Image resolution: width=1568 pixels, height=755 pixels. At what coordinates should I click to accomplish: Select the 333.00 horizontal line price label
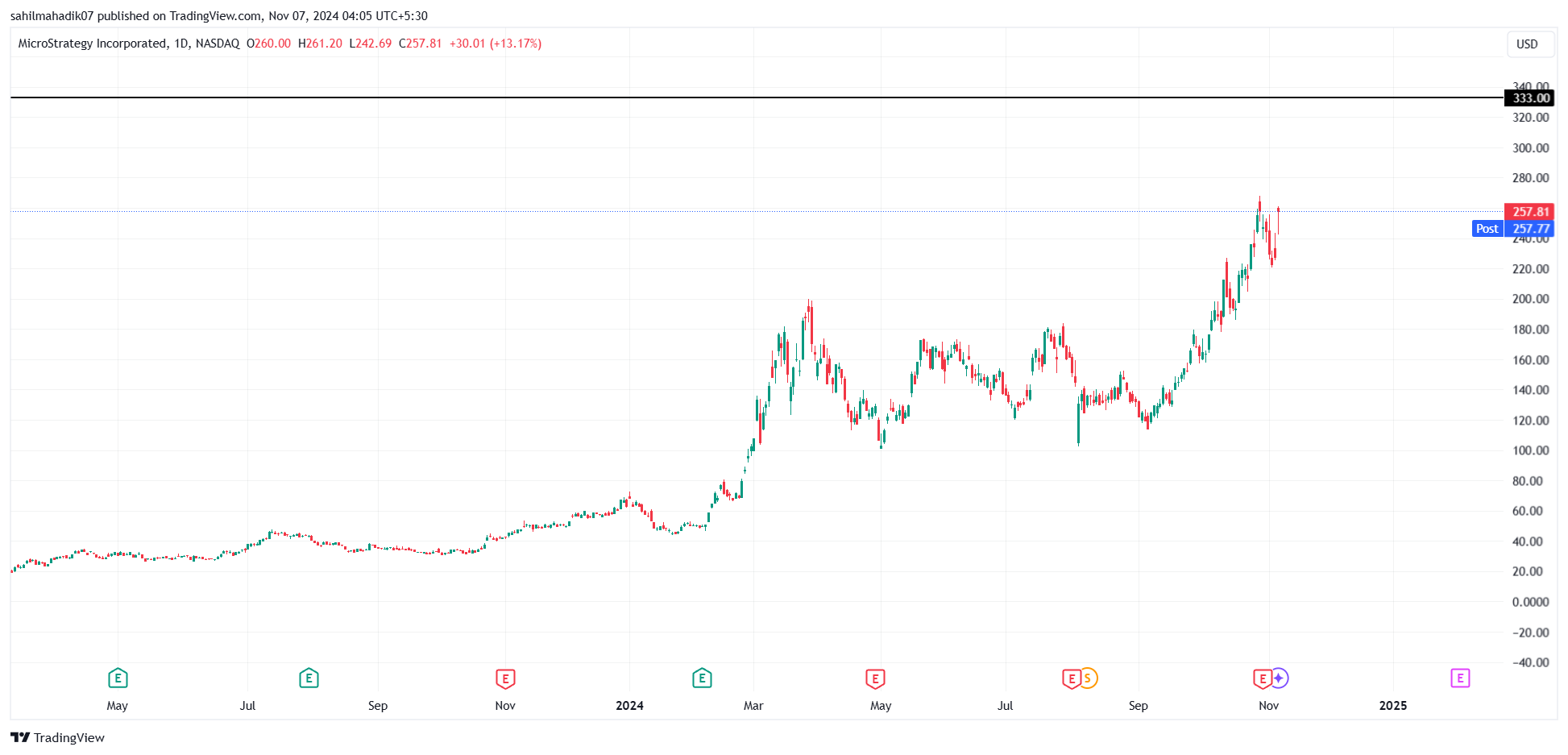click(1529, 98)
